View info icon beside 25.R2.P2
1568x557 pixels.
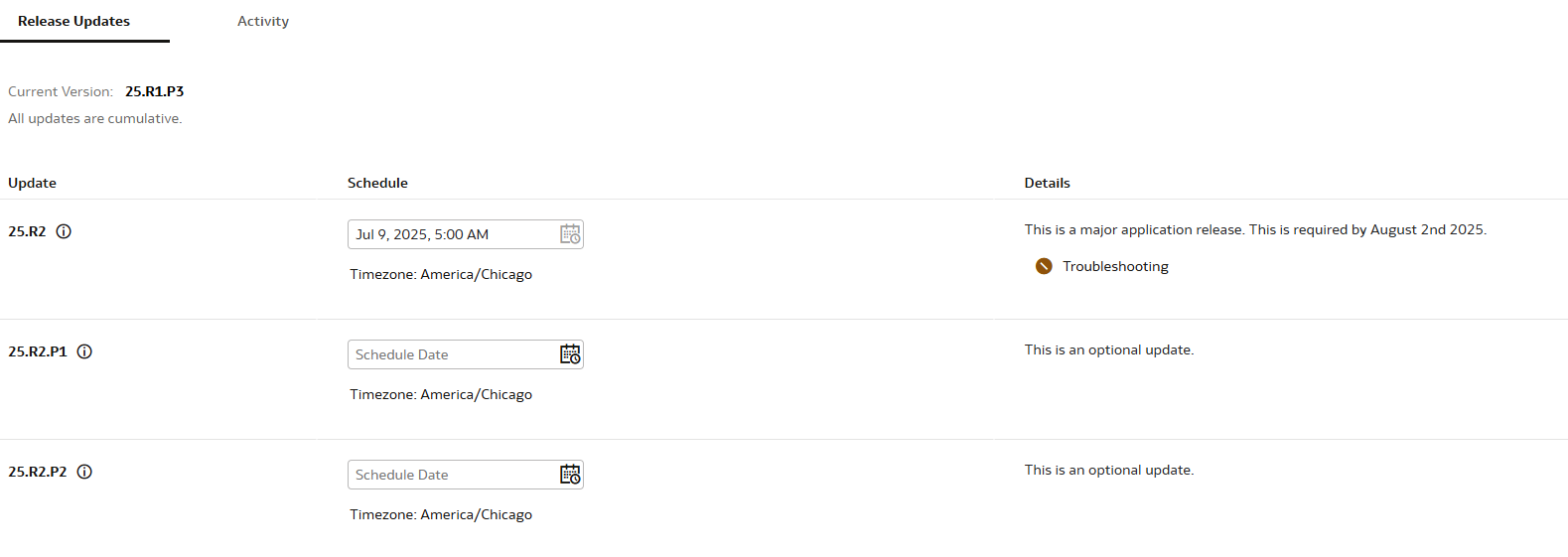point(84,472)
